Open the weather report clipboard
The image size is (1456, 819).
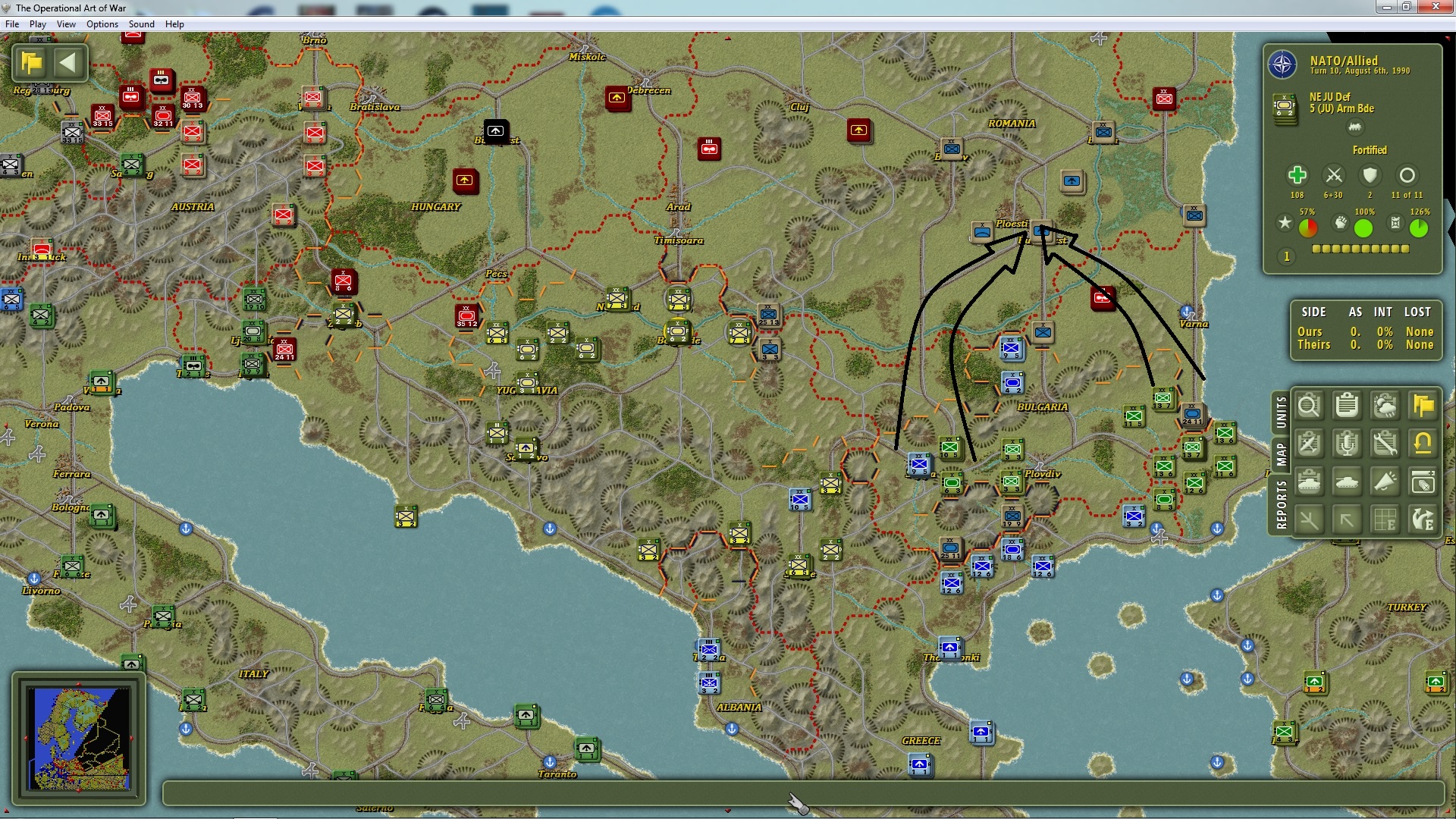pyautogui.click(x=1385, y=406)
